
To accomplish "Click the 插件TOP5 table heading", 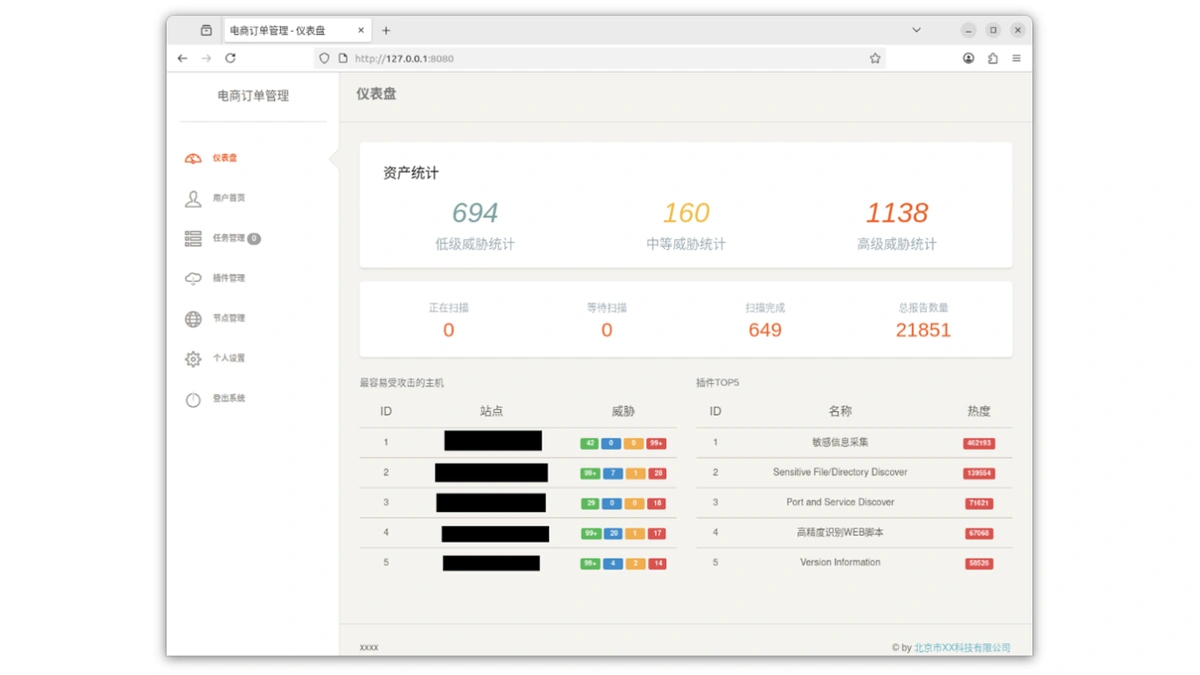I will click(x=718, y=383).
